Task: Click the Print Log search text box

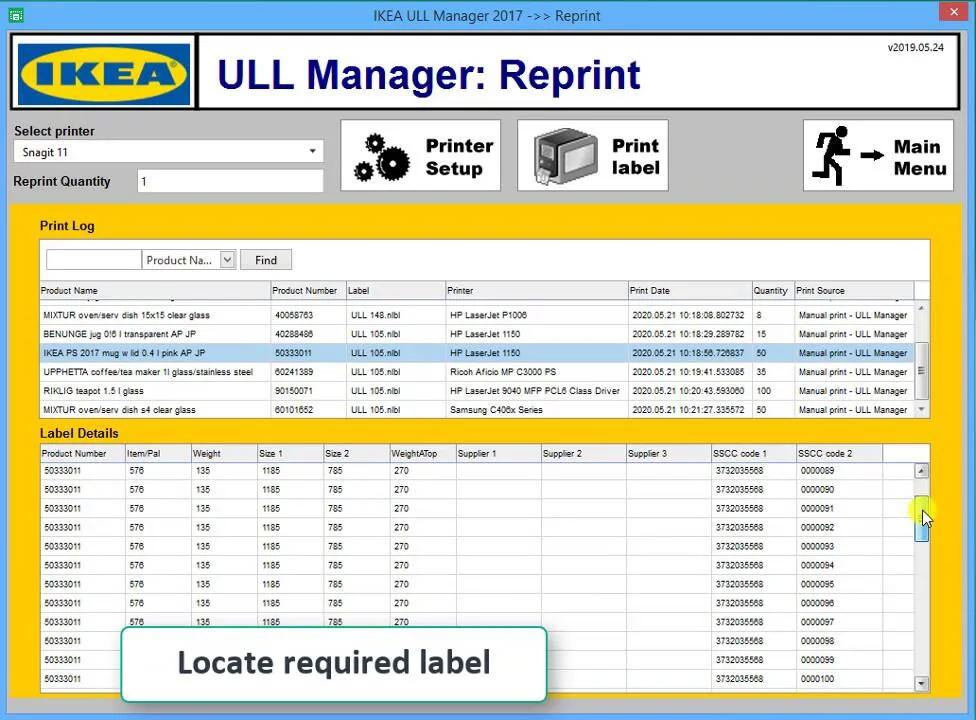Action: click(x=93, y=259)
